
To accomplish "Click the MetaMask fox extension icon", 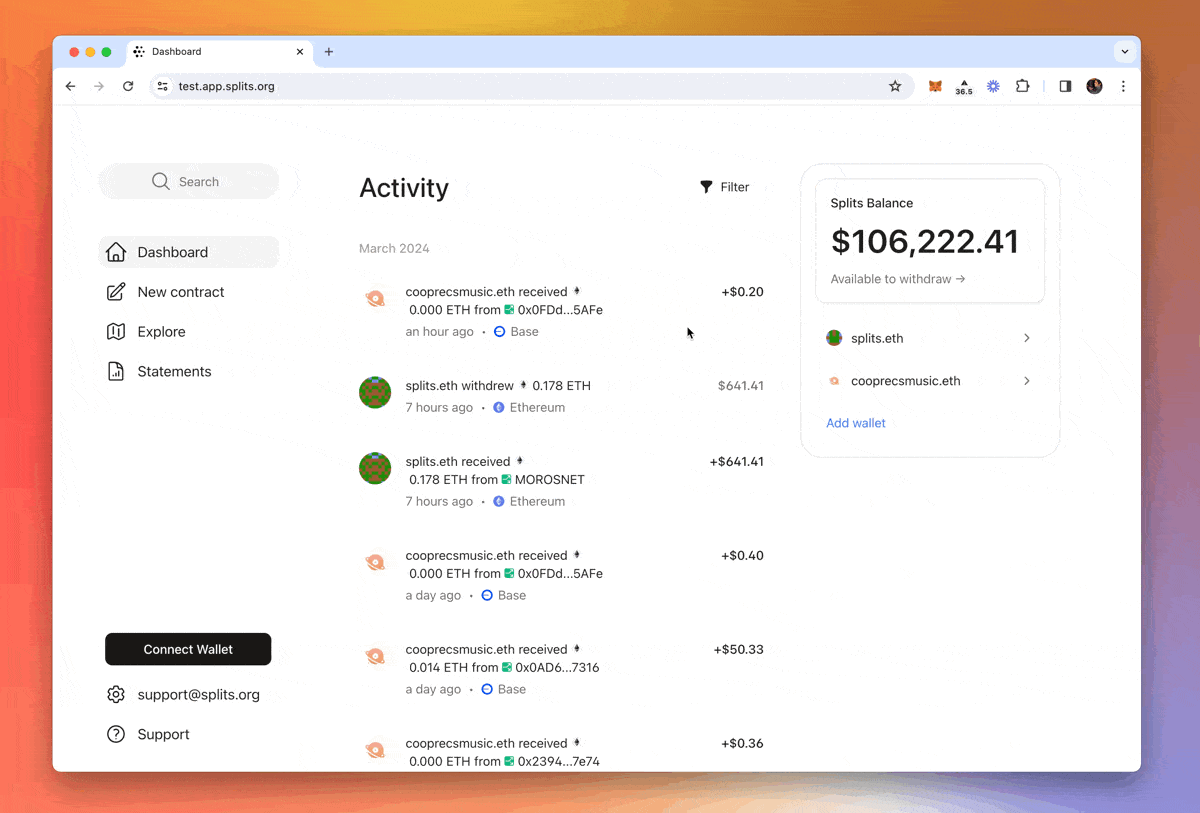I will (935, 86).
